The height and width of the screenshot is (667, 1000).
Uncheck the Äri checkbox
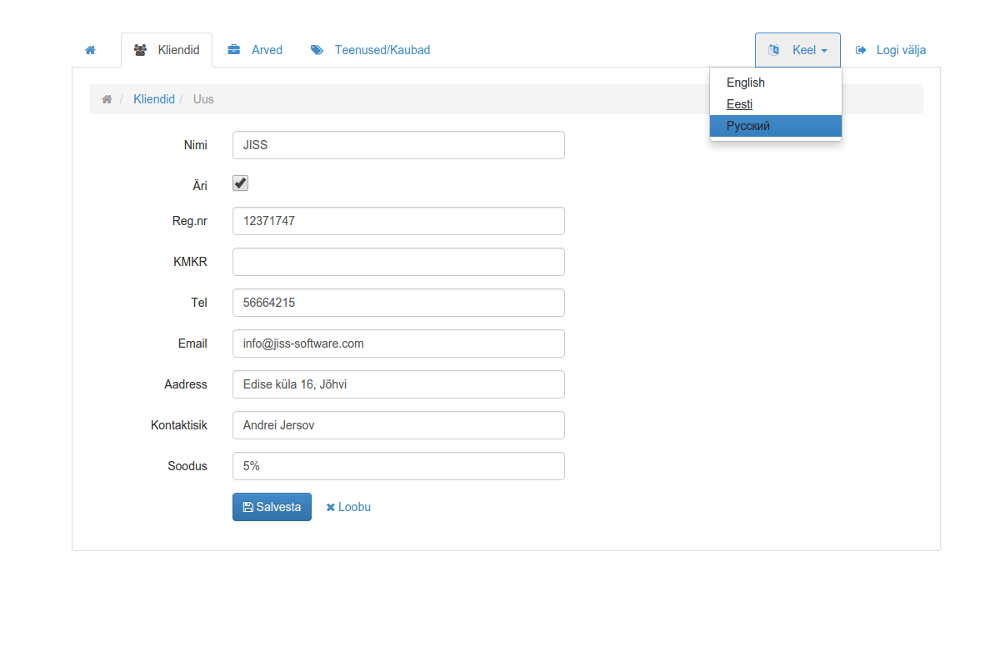pos(240,183)
